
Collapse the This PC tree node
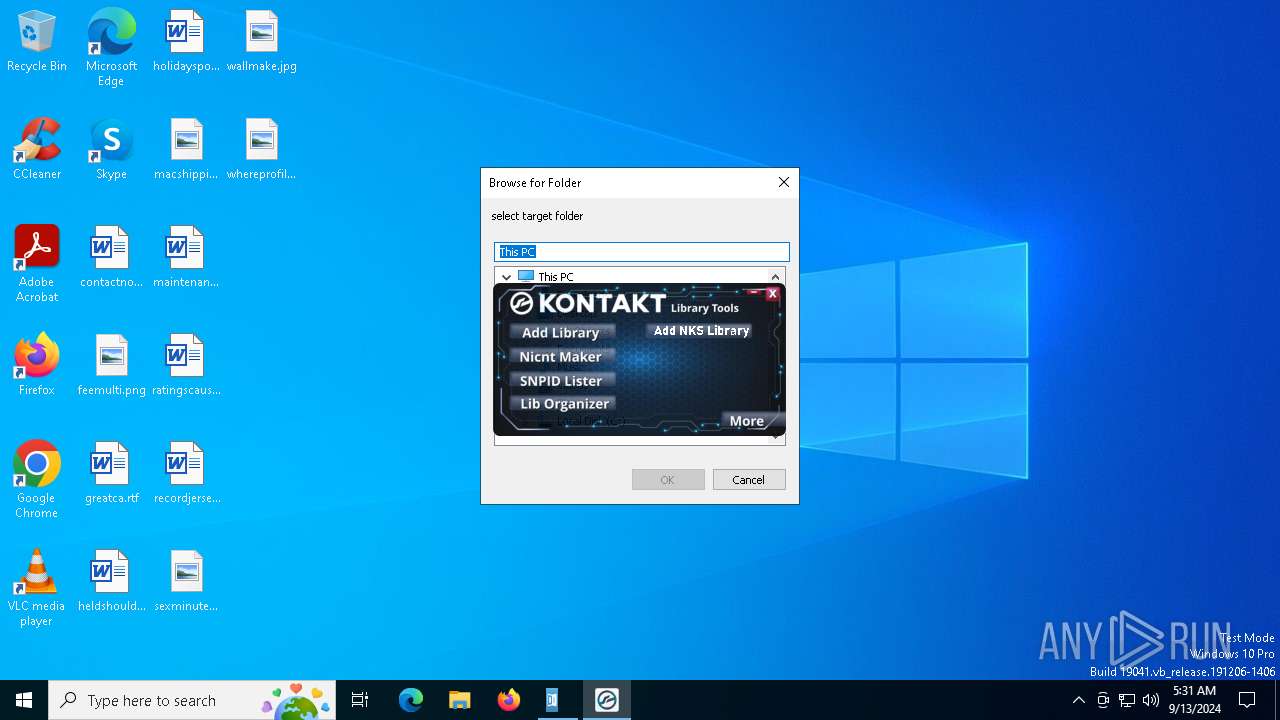pos(506,277)
